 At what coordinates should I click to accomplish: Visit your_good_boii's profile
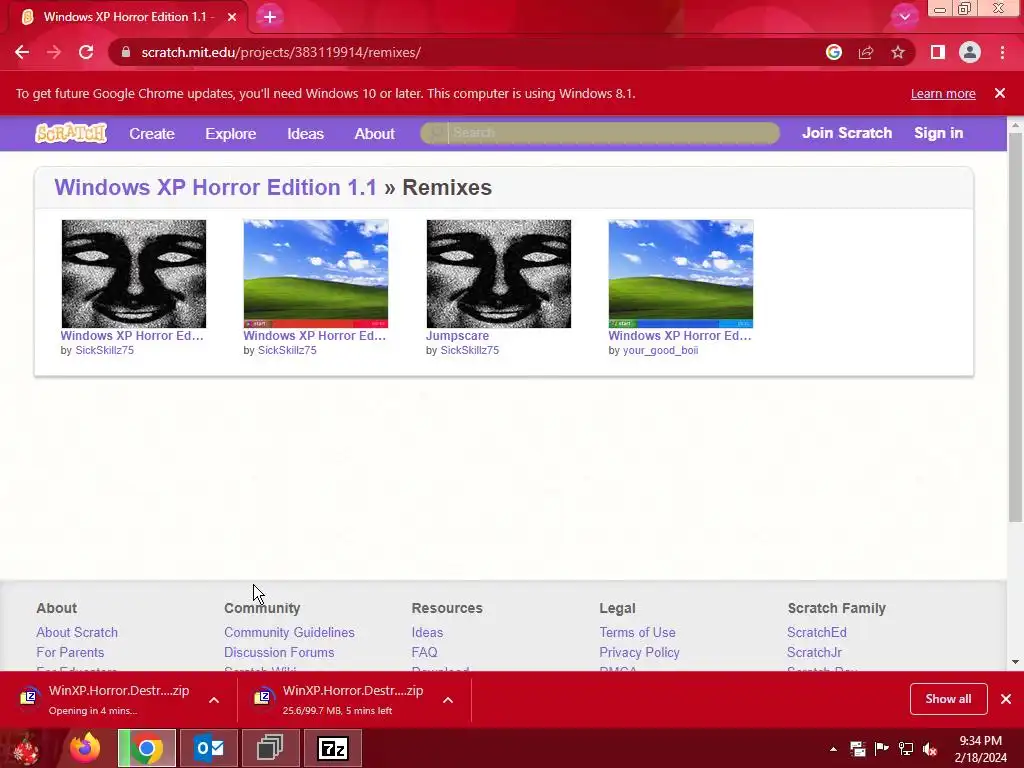(x=660, y=351)
